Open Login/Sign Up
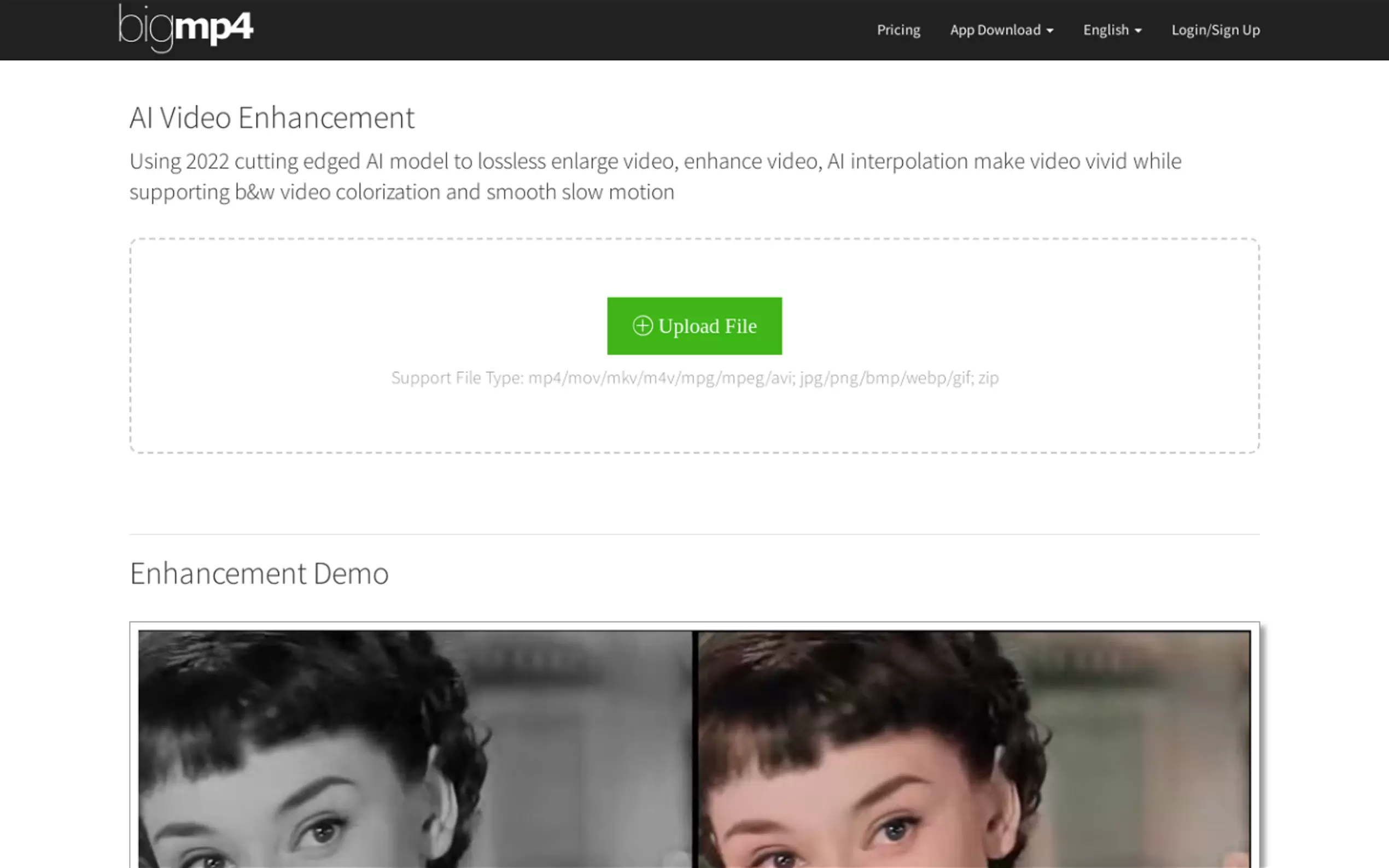 [1215, 30]
